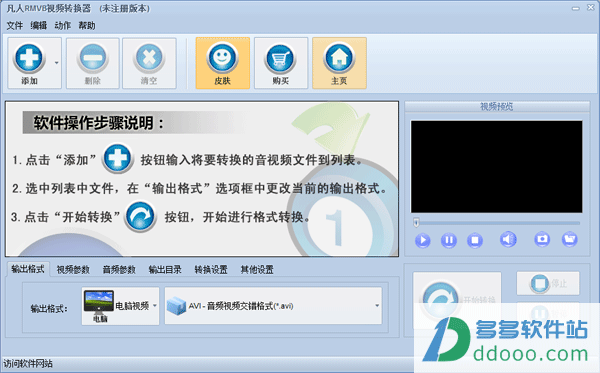Screen dimensions: 600x373
Task: Close the converter window
Action: click(590, 8)
